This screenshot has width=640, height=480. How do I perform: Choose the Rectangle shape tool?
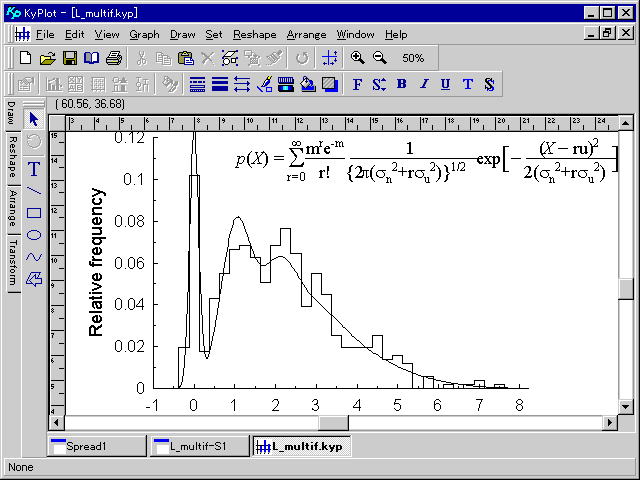click(33, 212)
